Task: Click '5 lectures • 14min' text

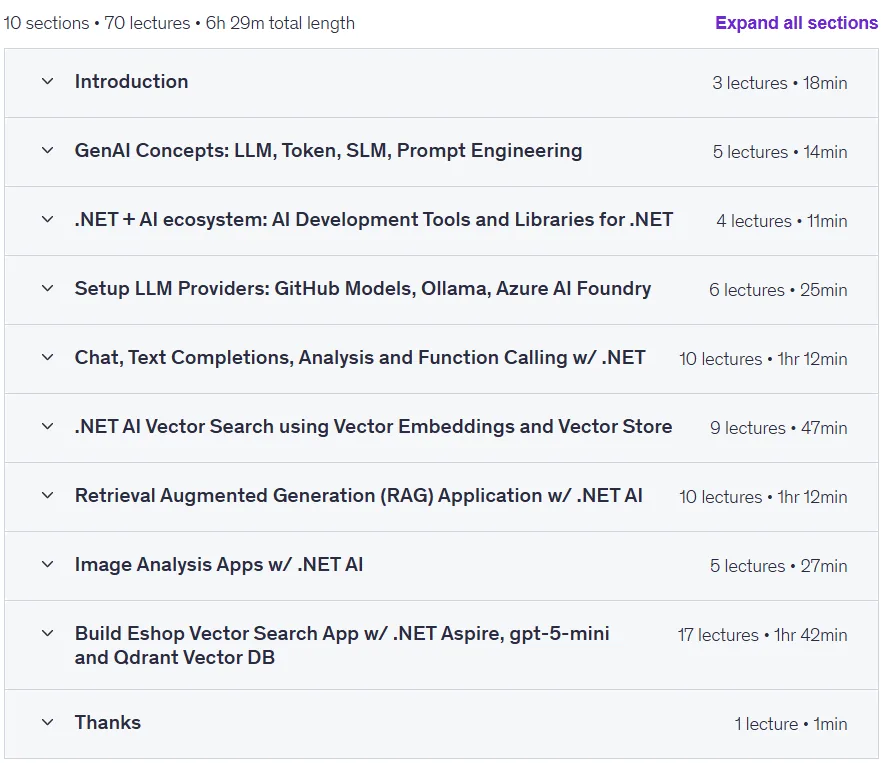Action: pos(780,152)
